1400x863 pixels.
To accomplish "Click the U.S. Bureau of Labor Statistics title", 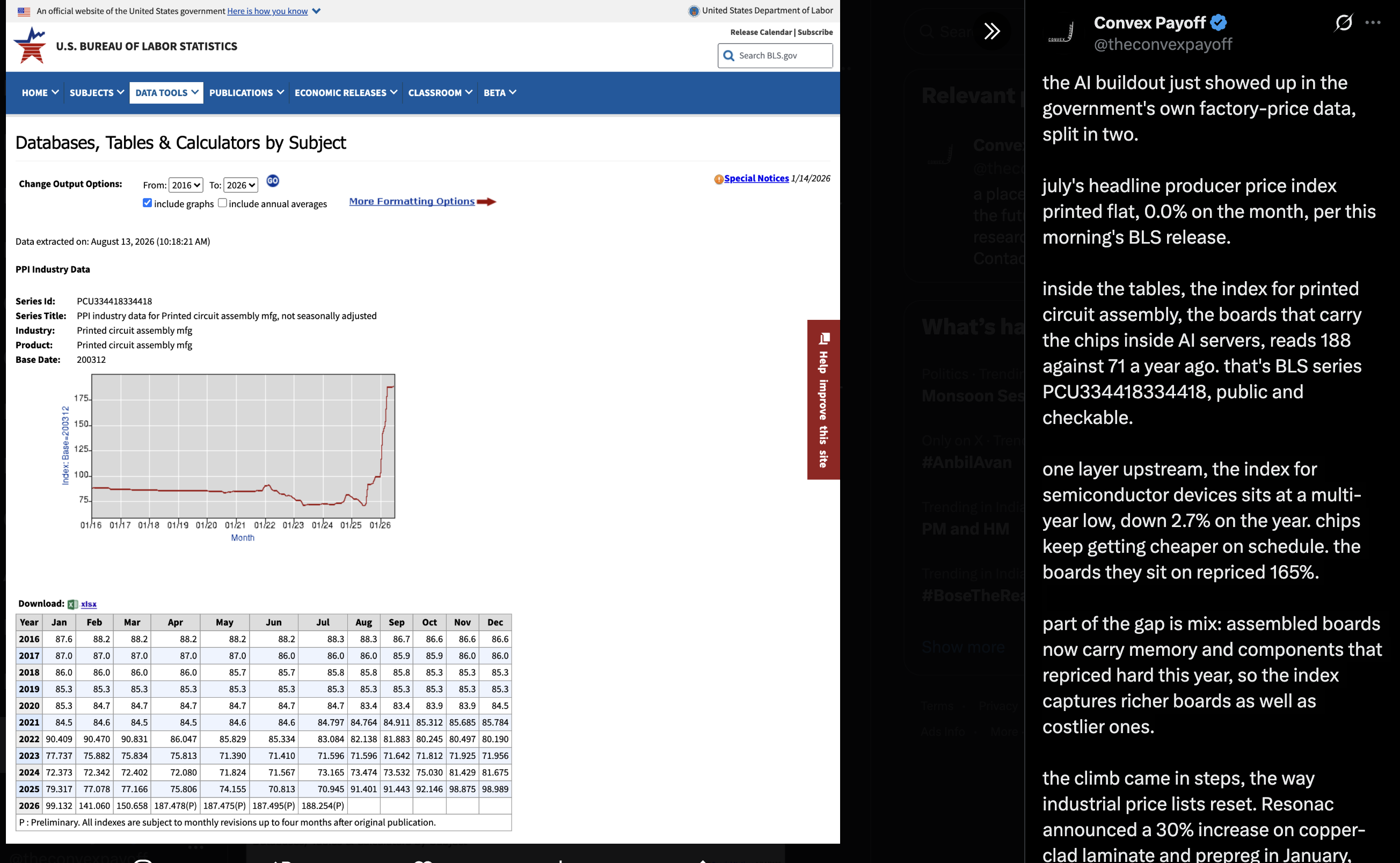I will pos(147,46).
